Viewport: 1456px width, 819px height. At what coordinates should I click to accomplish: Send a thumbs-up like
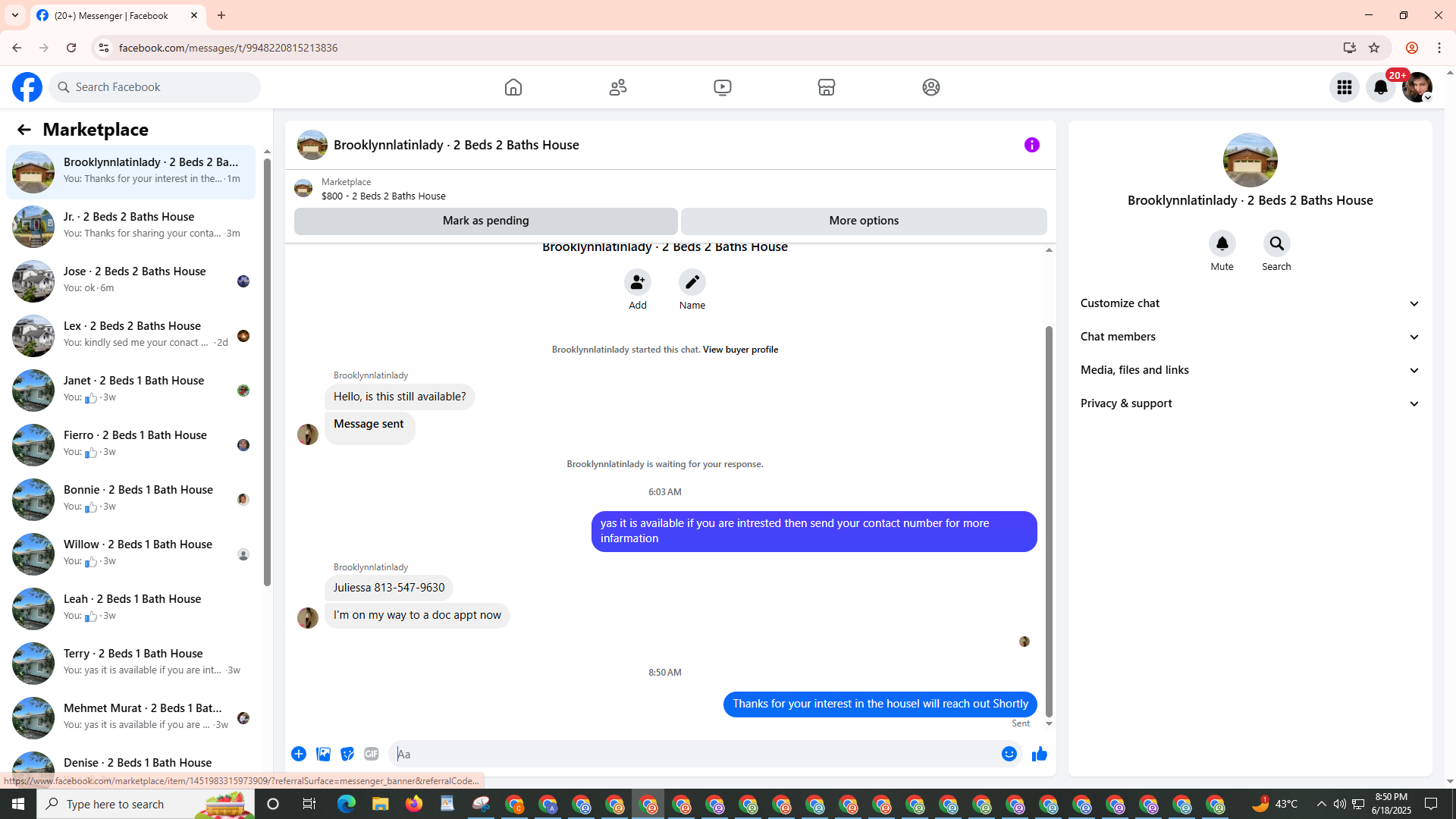click(1040, 754)
